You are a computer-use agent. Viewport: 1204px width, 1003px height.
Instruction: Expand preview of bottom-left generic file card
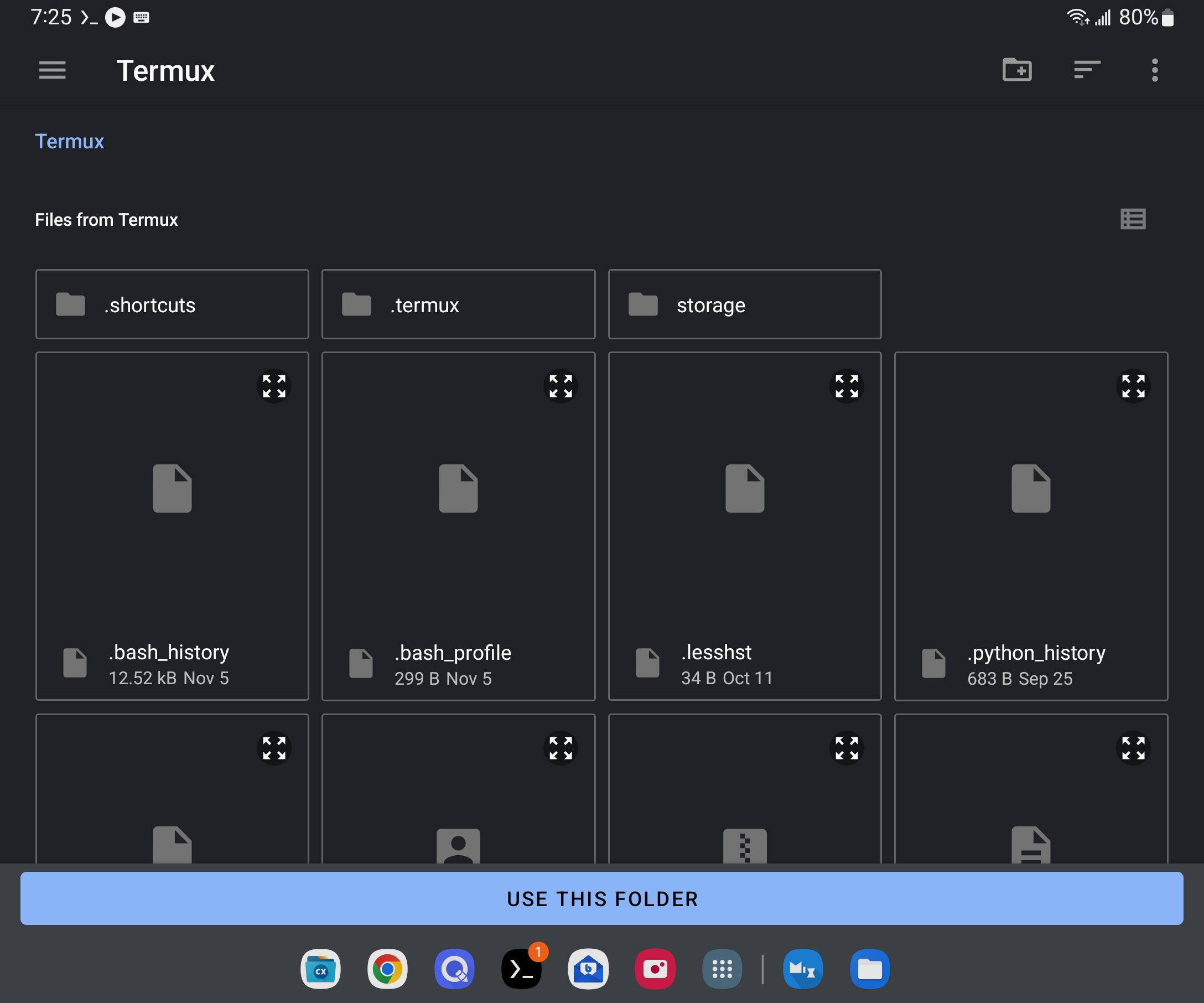(x=274, y=748)
